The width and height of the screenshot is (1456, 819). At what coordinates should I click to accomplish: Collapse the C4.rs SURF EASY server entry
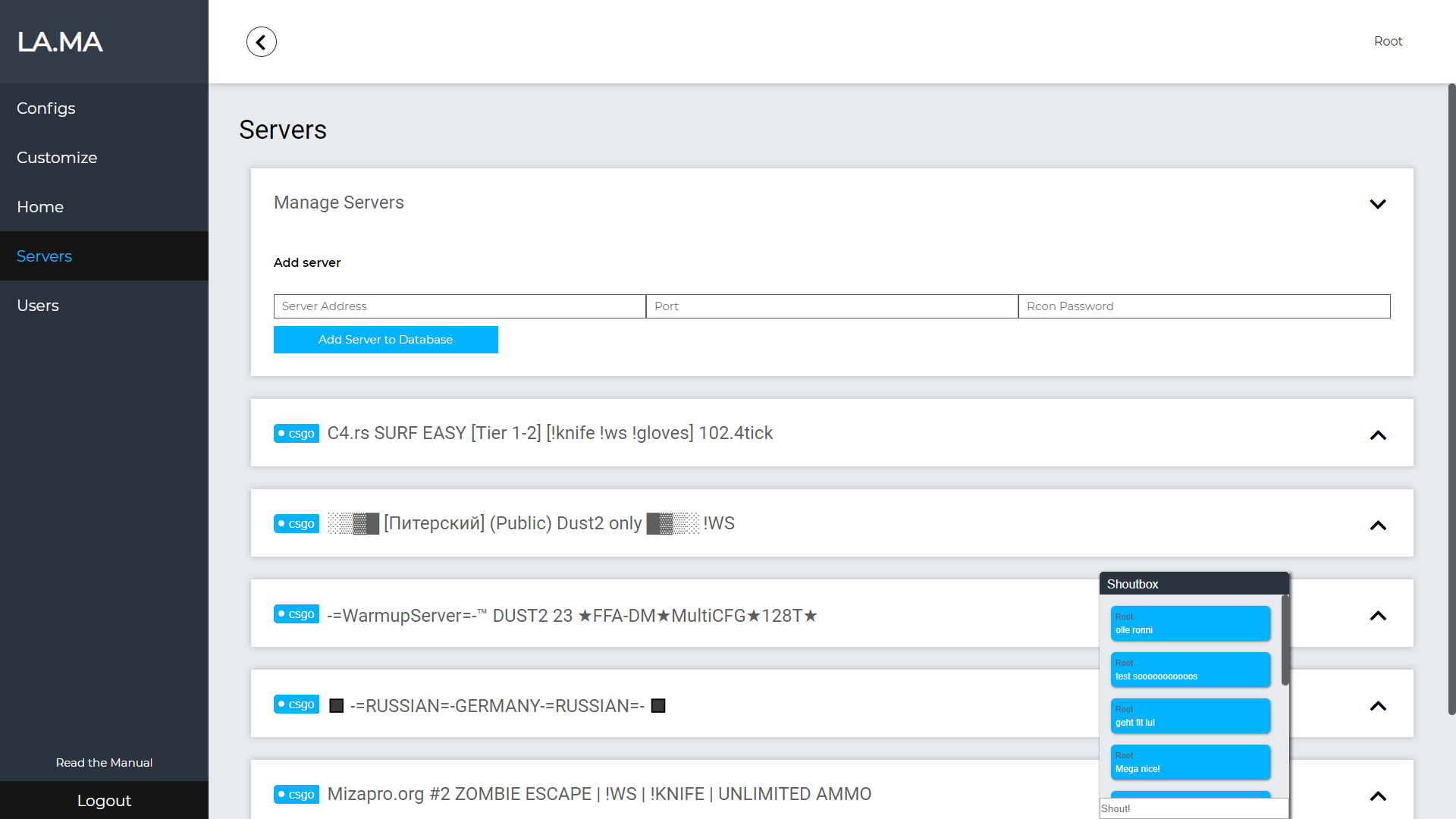coord(1378,434)
